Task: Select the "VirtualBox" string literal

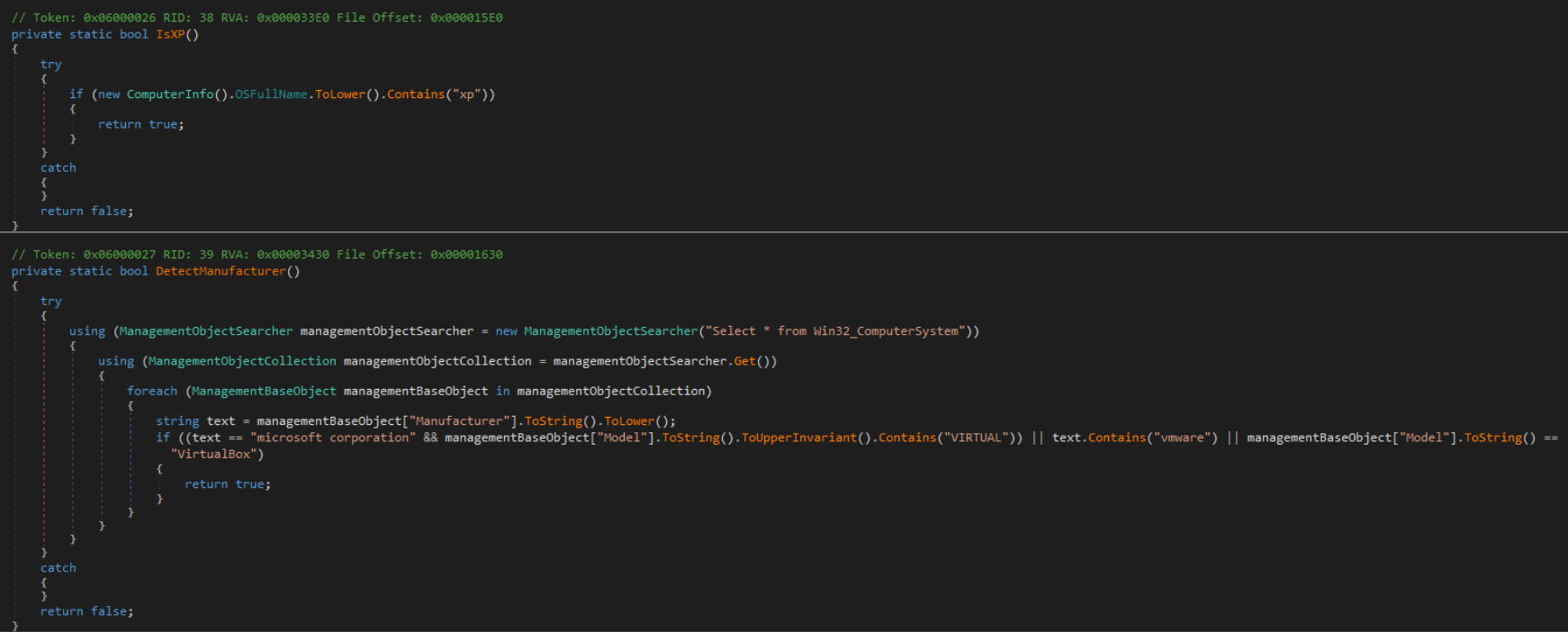Action: 213,454
